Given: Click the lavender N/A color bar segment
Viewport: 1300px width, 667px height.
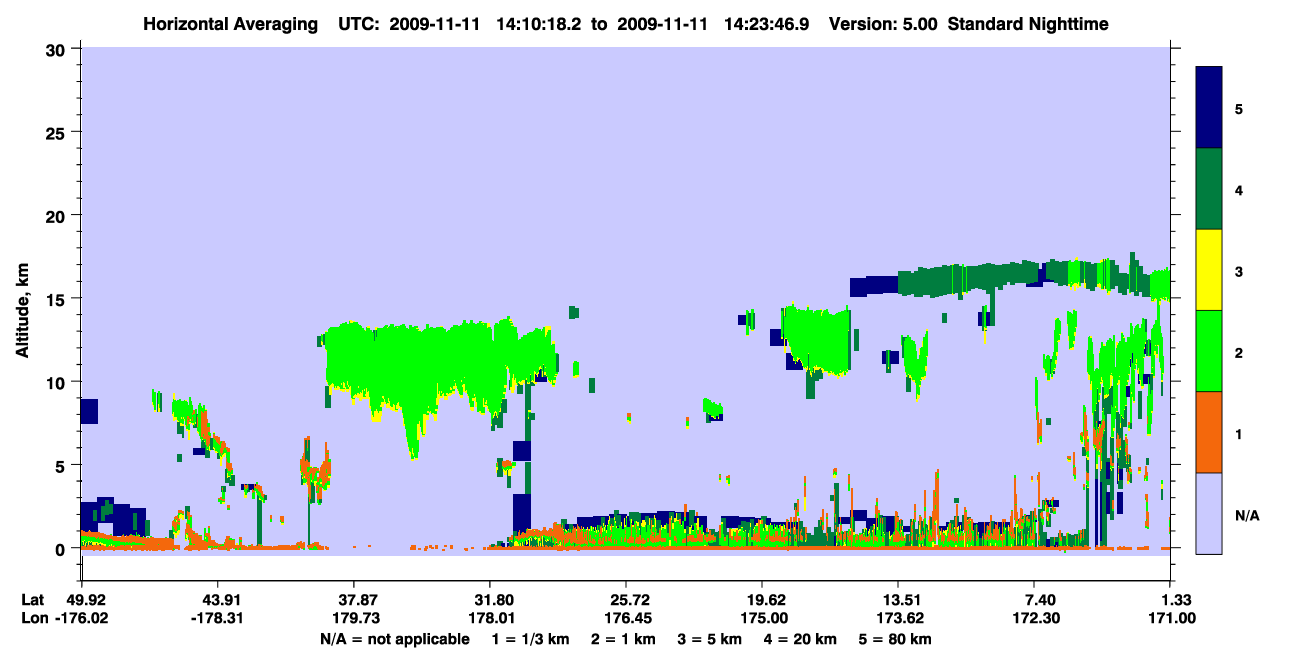Looking at the screenshot, I should 1209,513.
